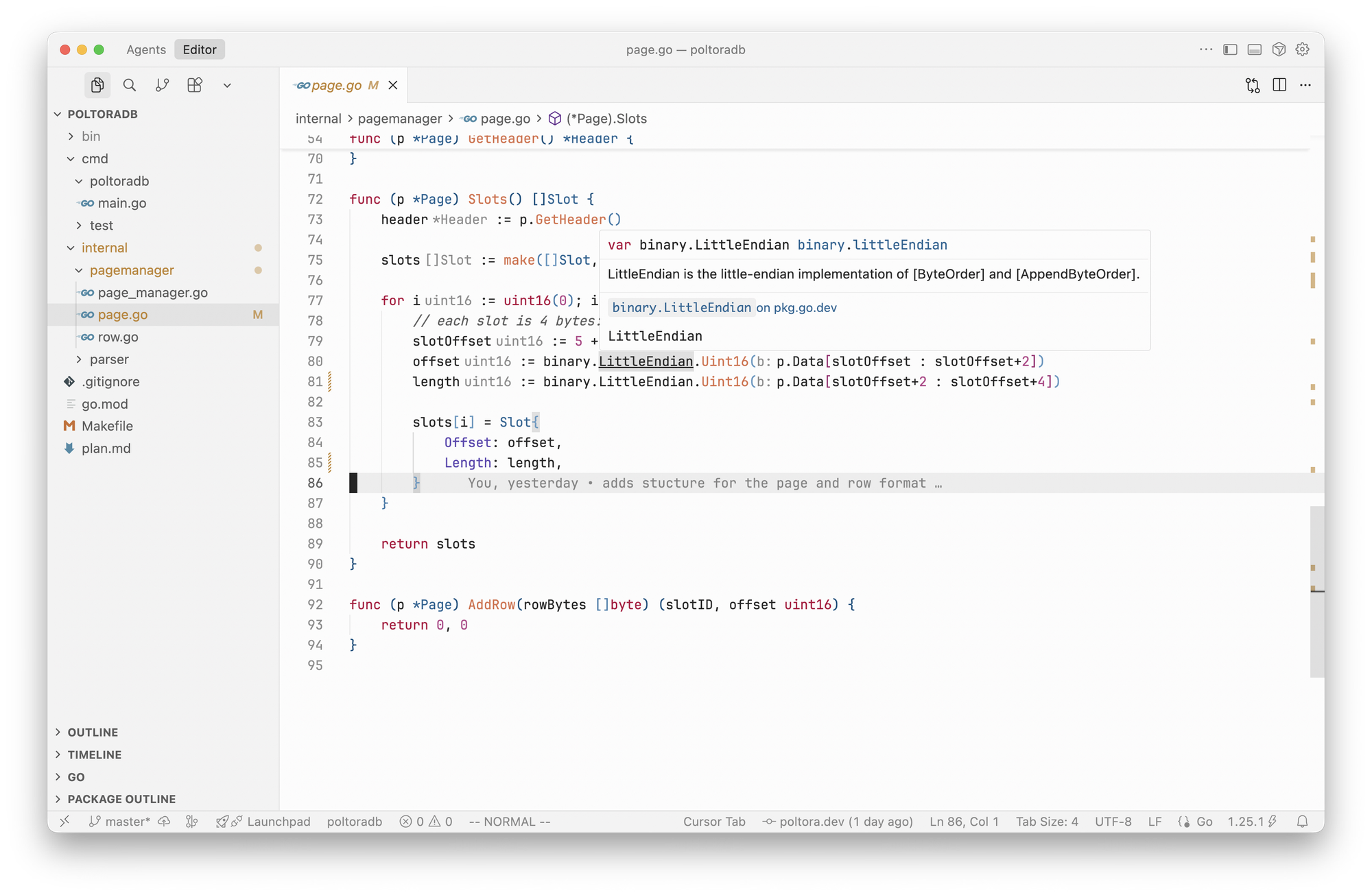The width and height of the screenshot is (1372, 895).
Task: Click the Open Changes compare icon
Action: coord(1253,85)
